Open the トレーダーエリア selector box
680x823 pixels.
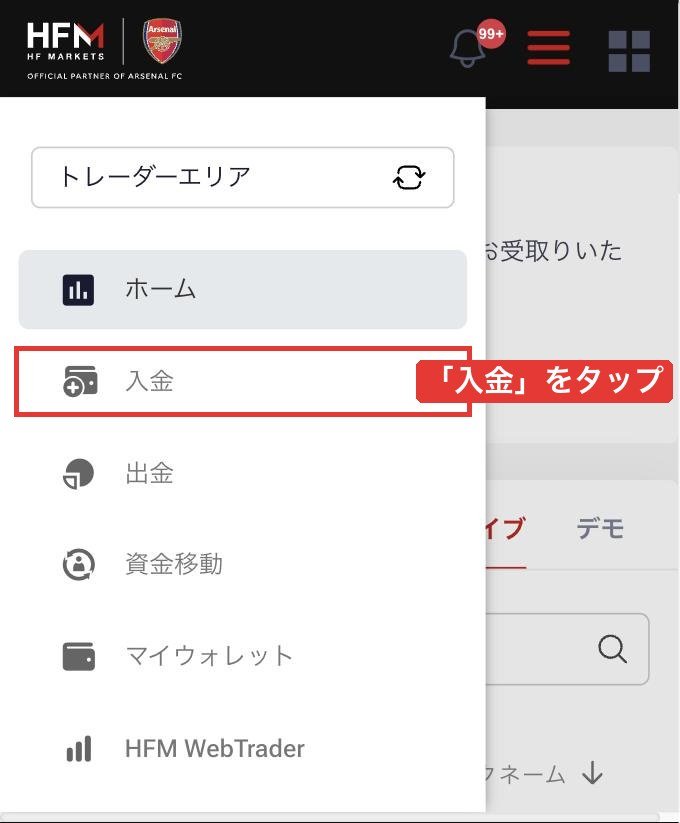242,177
